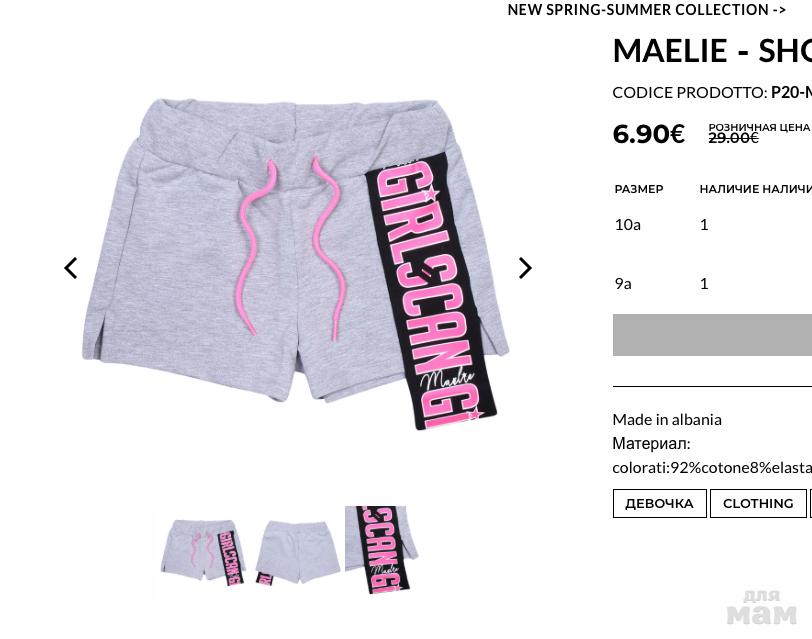Show the previous product image

point(70,268)
